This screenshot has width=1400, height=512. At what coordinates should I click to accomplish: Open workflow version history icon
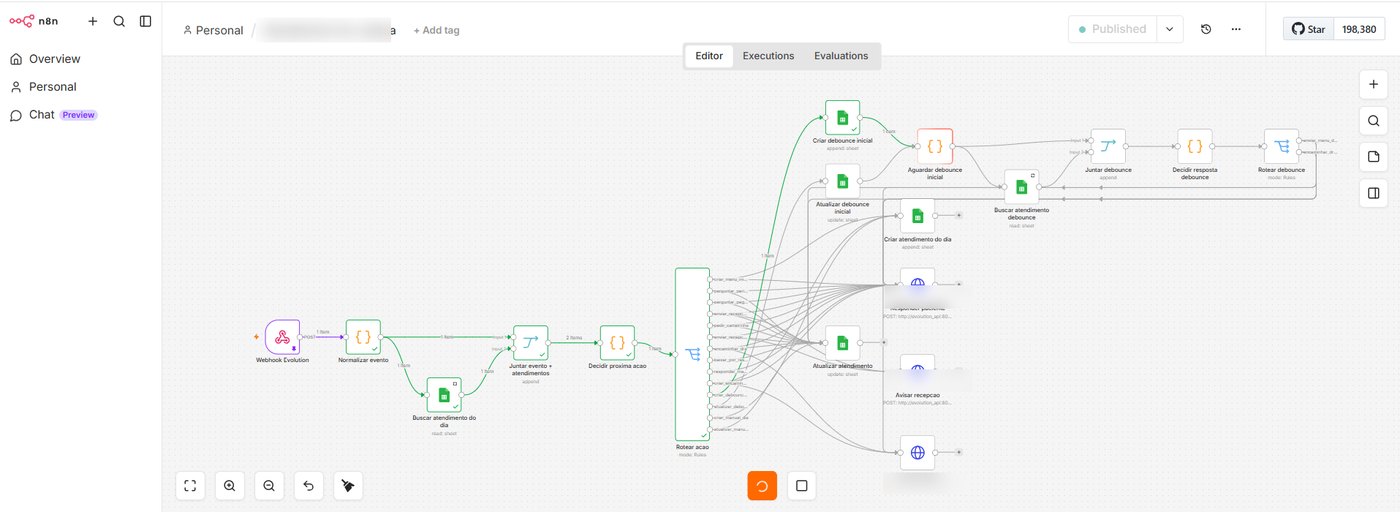(1206, 29)
